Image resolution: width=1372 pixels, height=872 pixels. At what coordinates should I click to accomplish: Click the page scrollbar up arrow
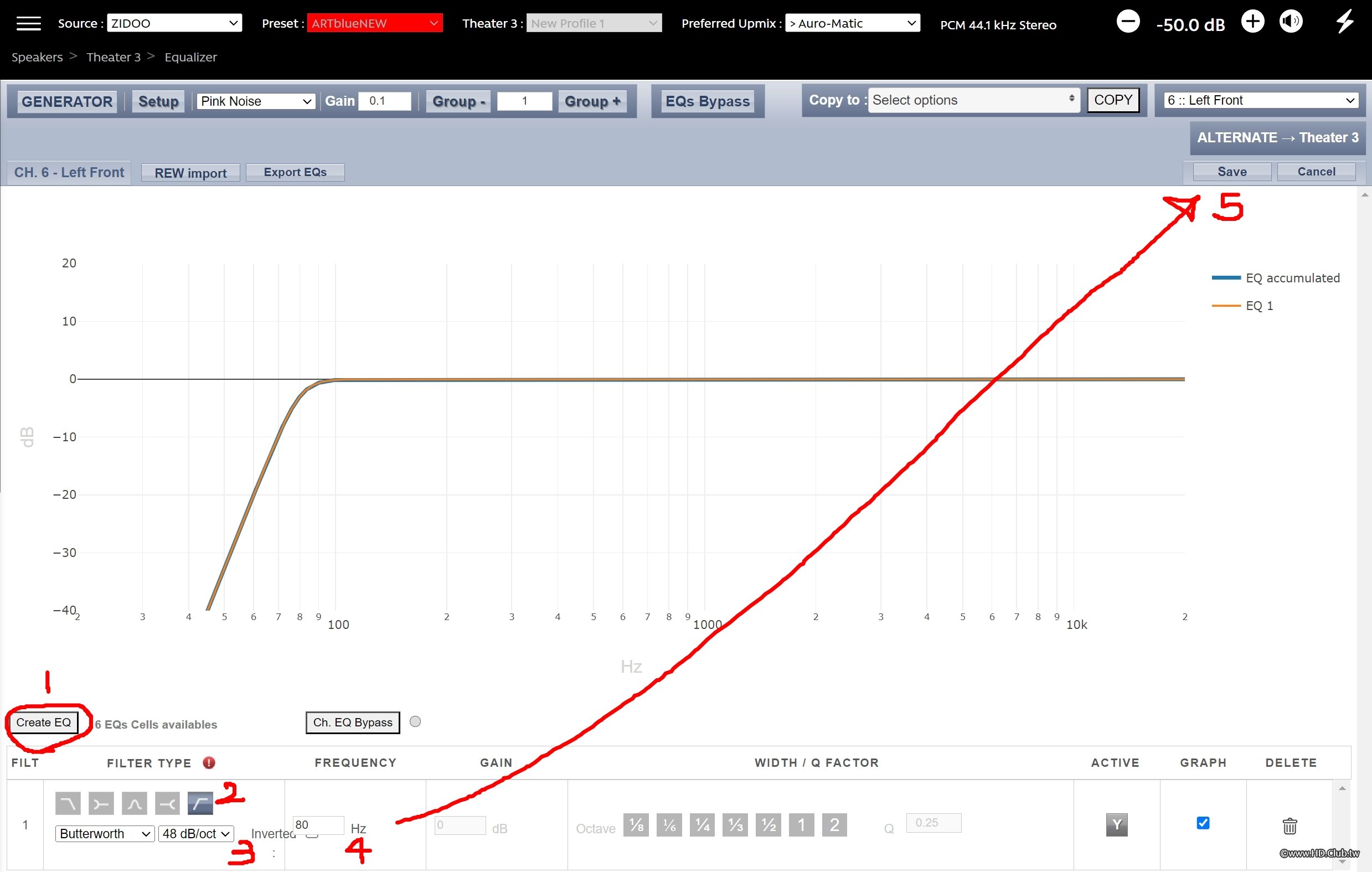pyautogui.click(x=1365, y=195)
